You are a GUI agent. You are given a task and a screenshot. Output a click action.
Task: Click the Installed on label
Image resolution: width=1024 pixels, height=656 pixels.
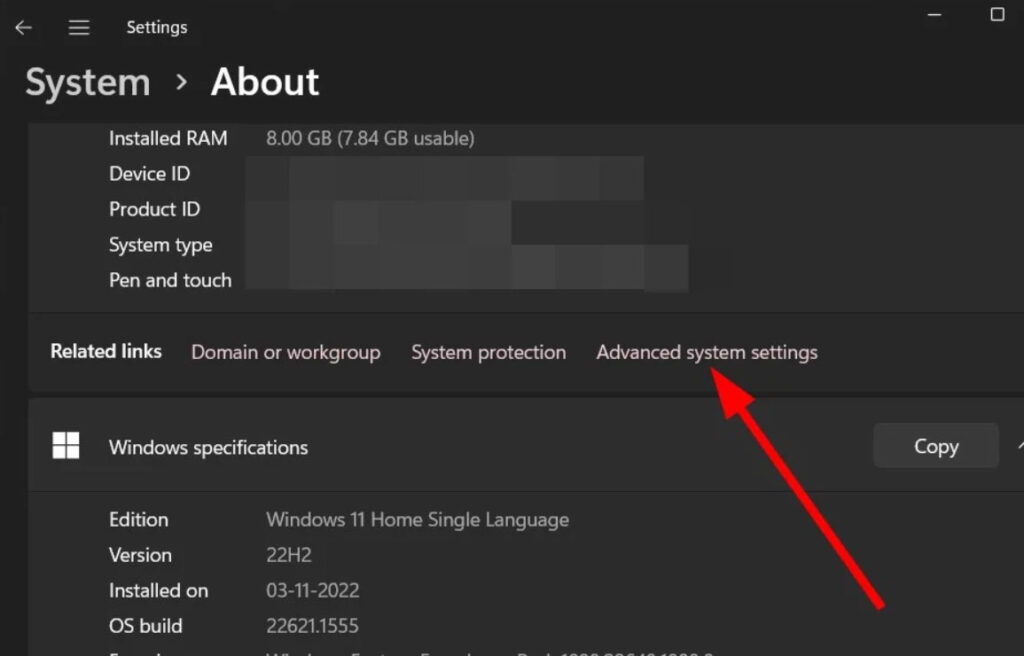pos(159,591)
